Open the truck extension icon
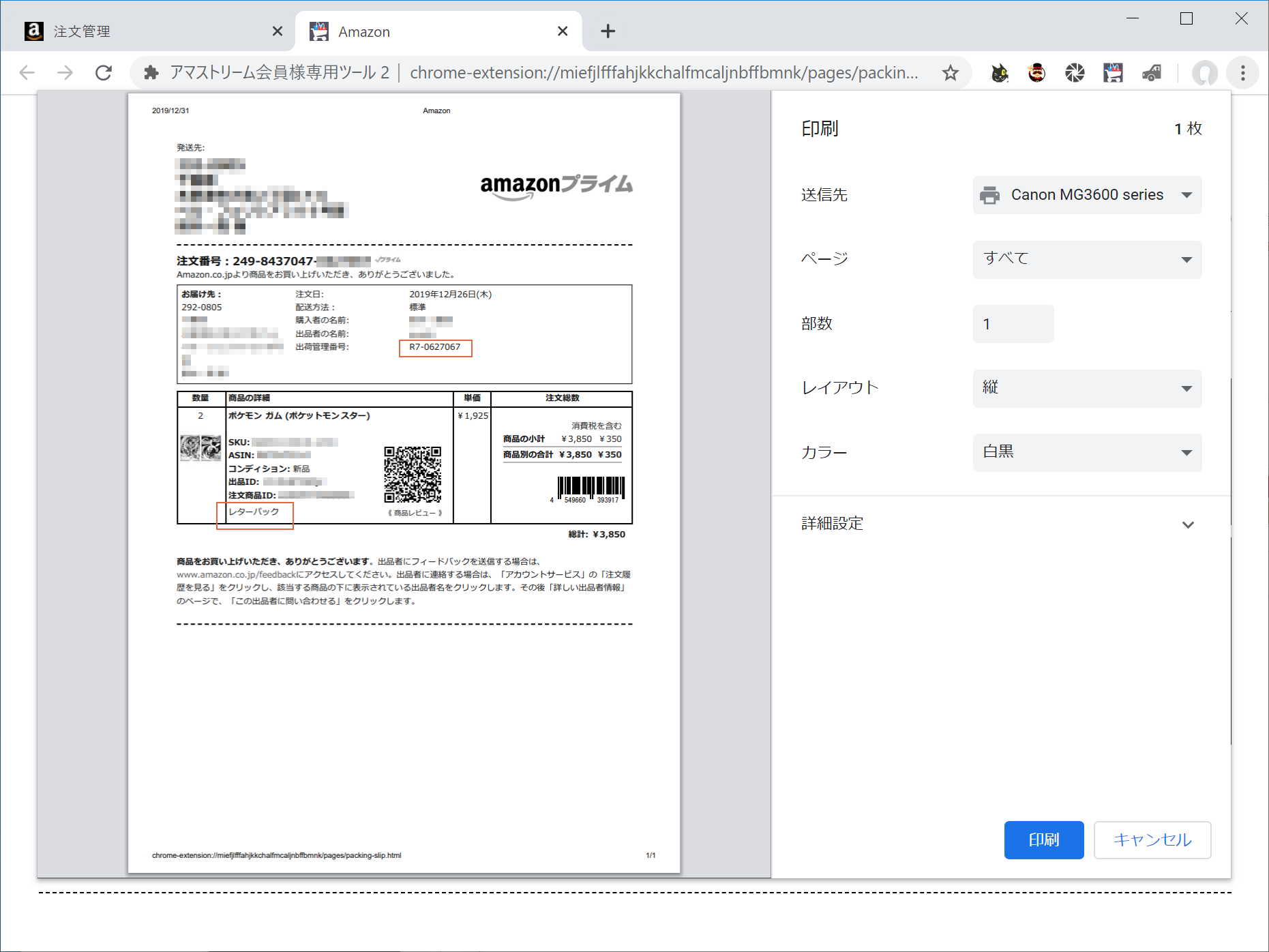 tap(1152, 72)
